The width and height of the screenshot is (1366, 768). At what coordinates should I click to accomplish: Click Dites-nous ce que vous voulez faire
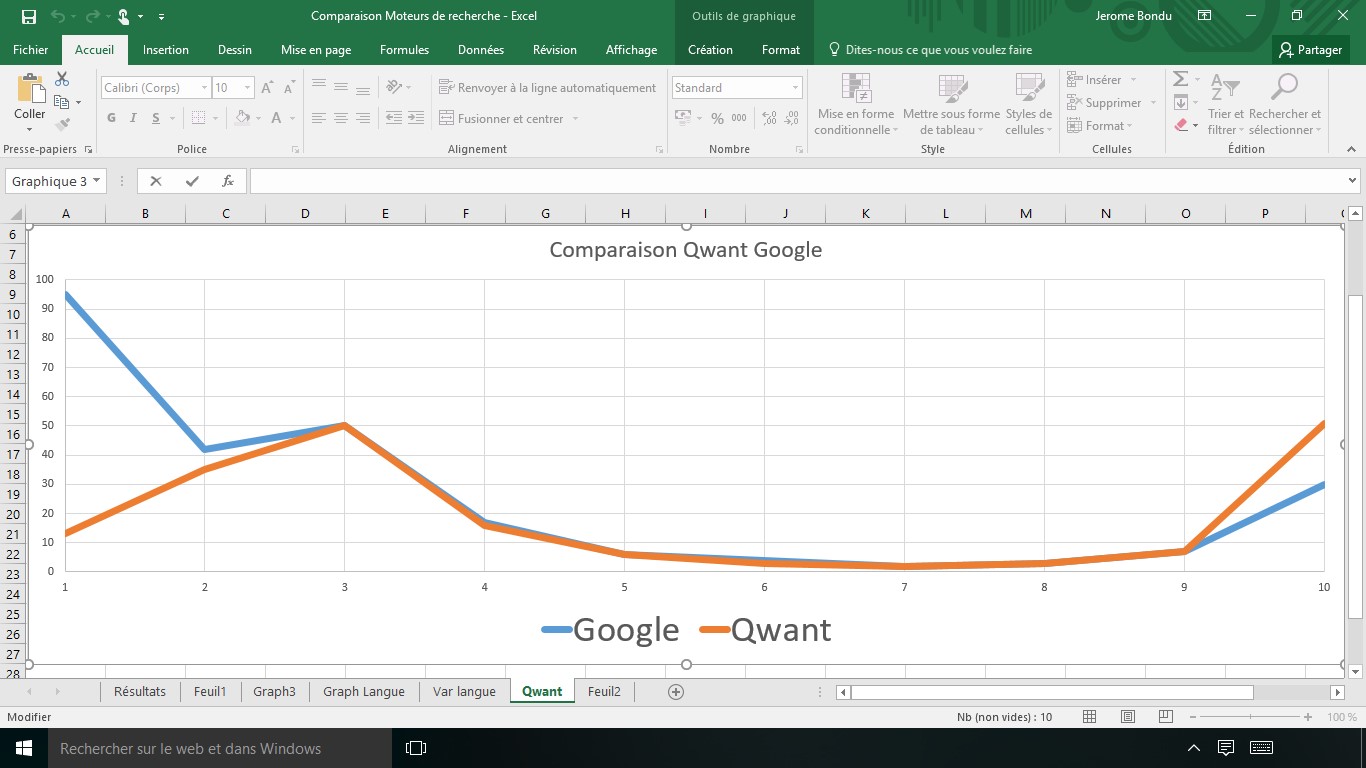pyautogui.click(x=931, y=50)
